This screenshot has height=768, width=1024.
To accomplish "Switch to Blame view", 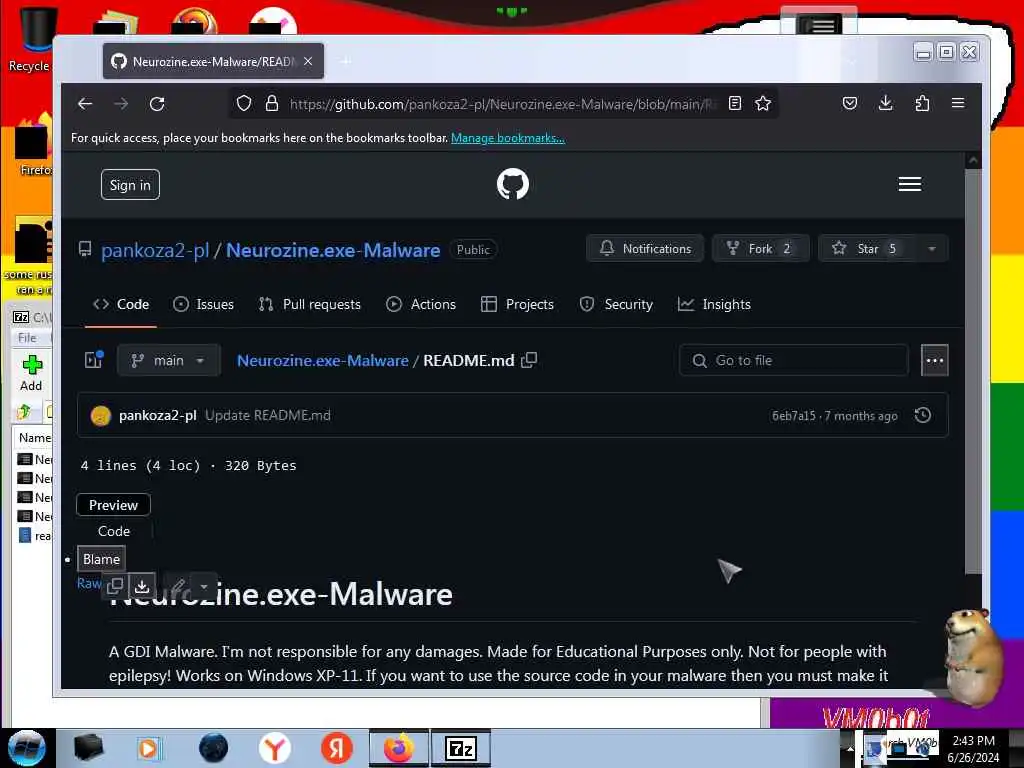I will (x=101, y=560).
